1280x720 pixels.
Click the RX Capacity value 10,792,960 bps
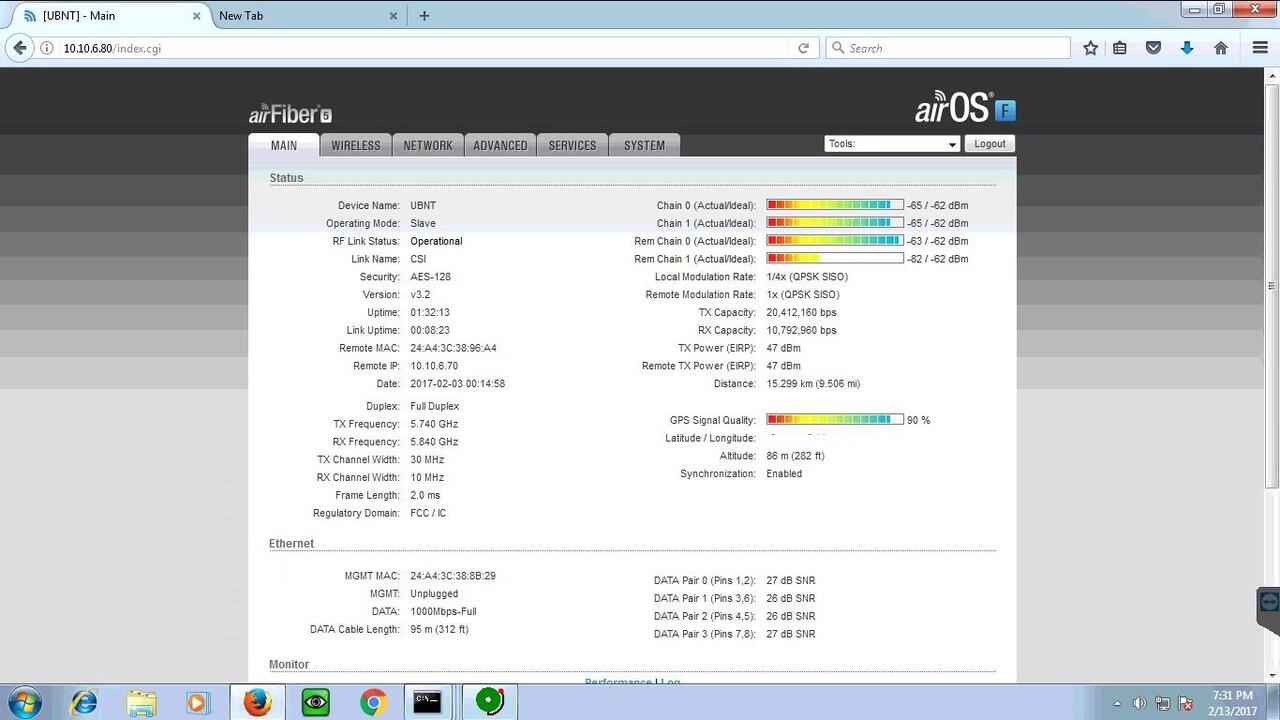801,330
